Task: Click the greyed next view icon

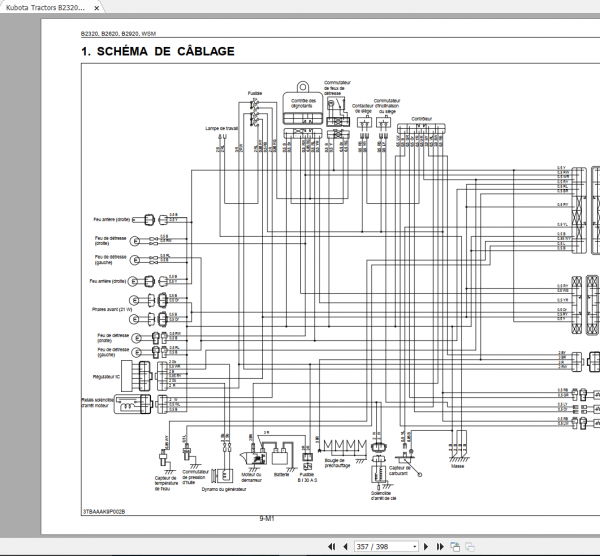Action: [x=470, y=546]
